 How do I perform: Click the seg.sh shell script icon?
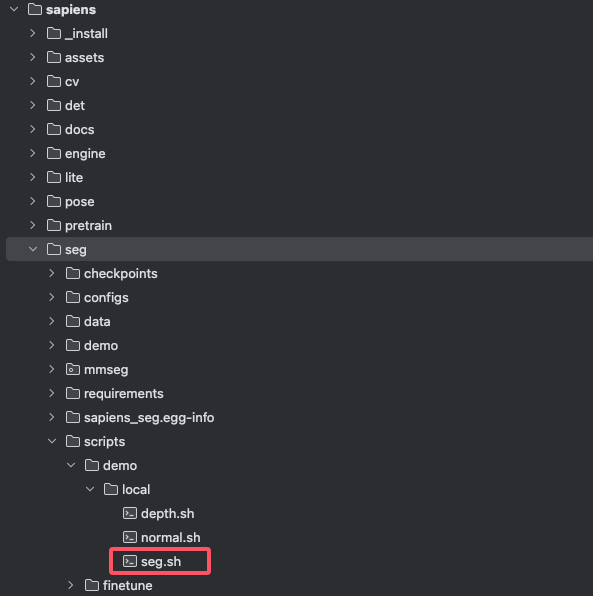[130, 561]
